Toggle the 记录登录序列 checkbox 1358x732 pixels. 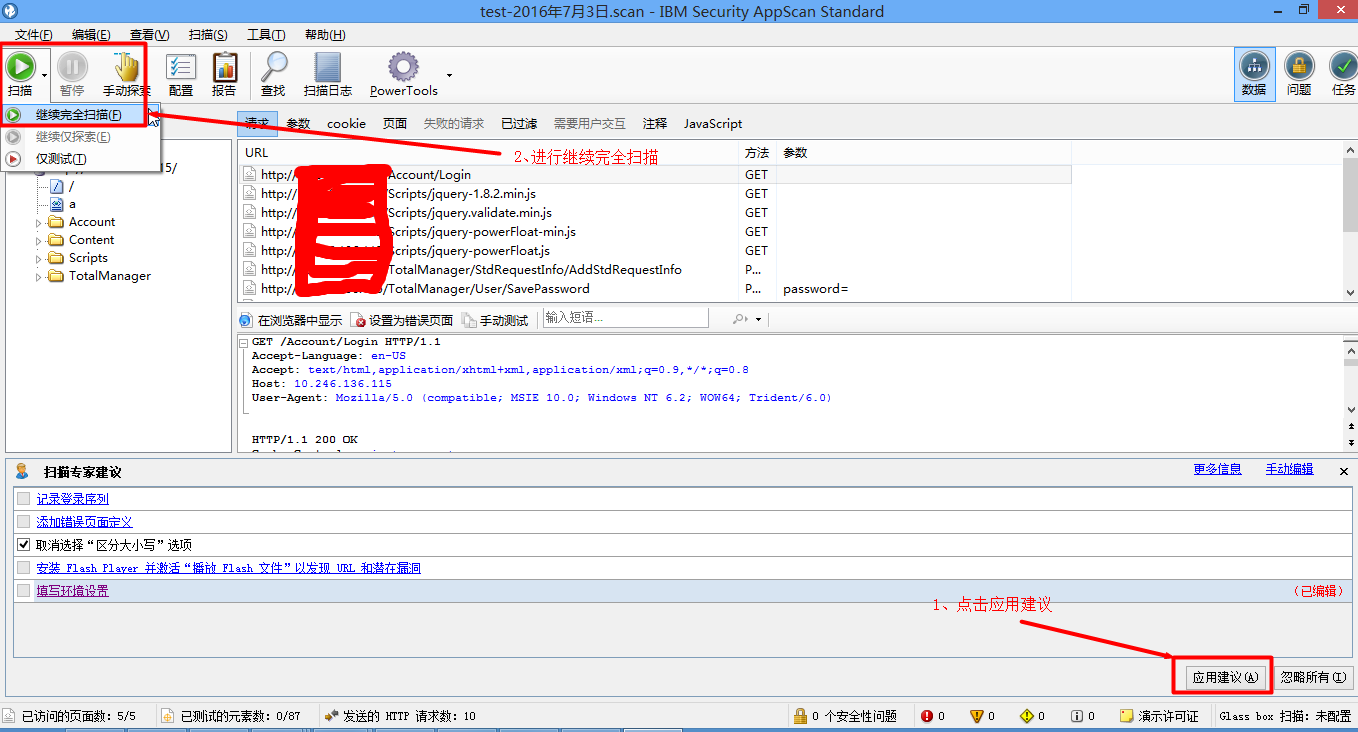[24, 498]
